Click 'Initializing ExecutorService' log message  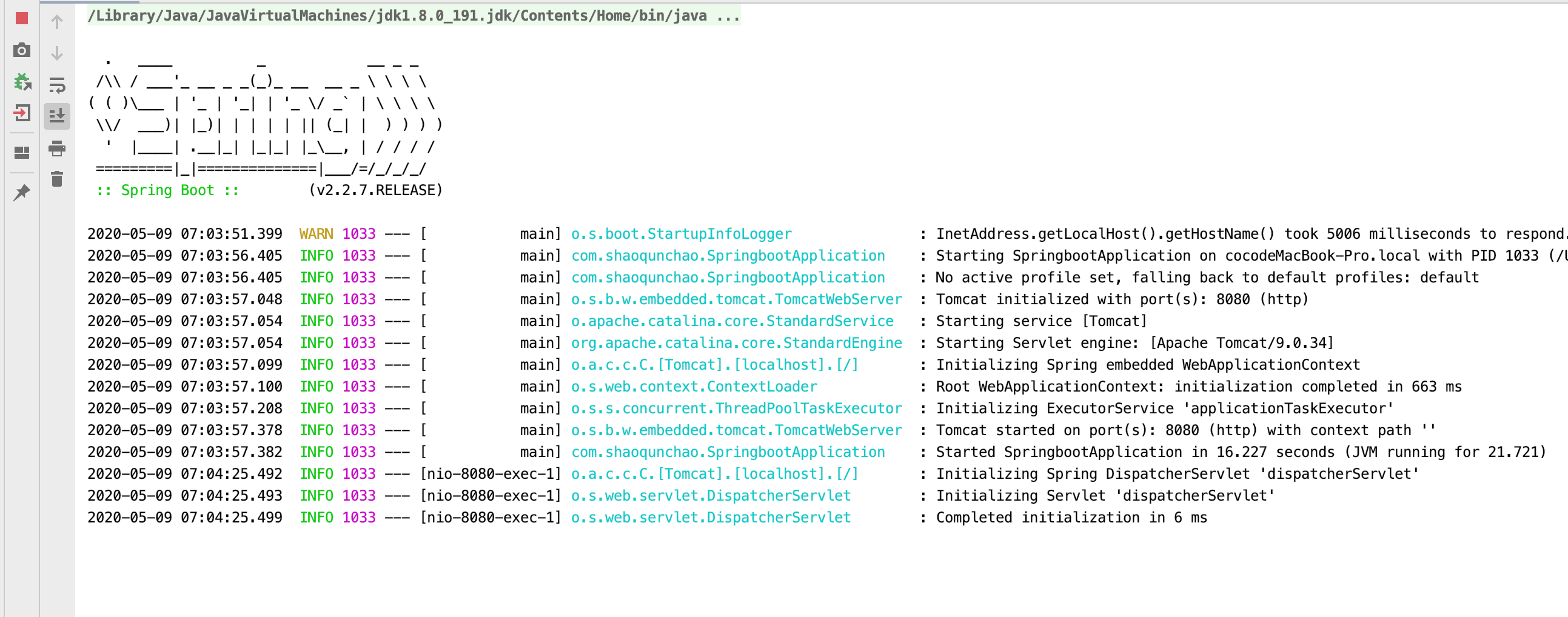pyautogui.click(x=1164, y=409)
